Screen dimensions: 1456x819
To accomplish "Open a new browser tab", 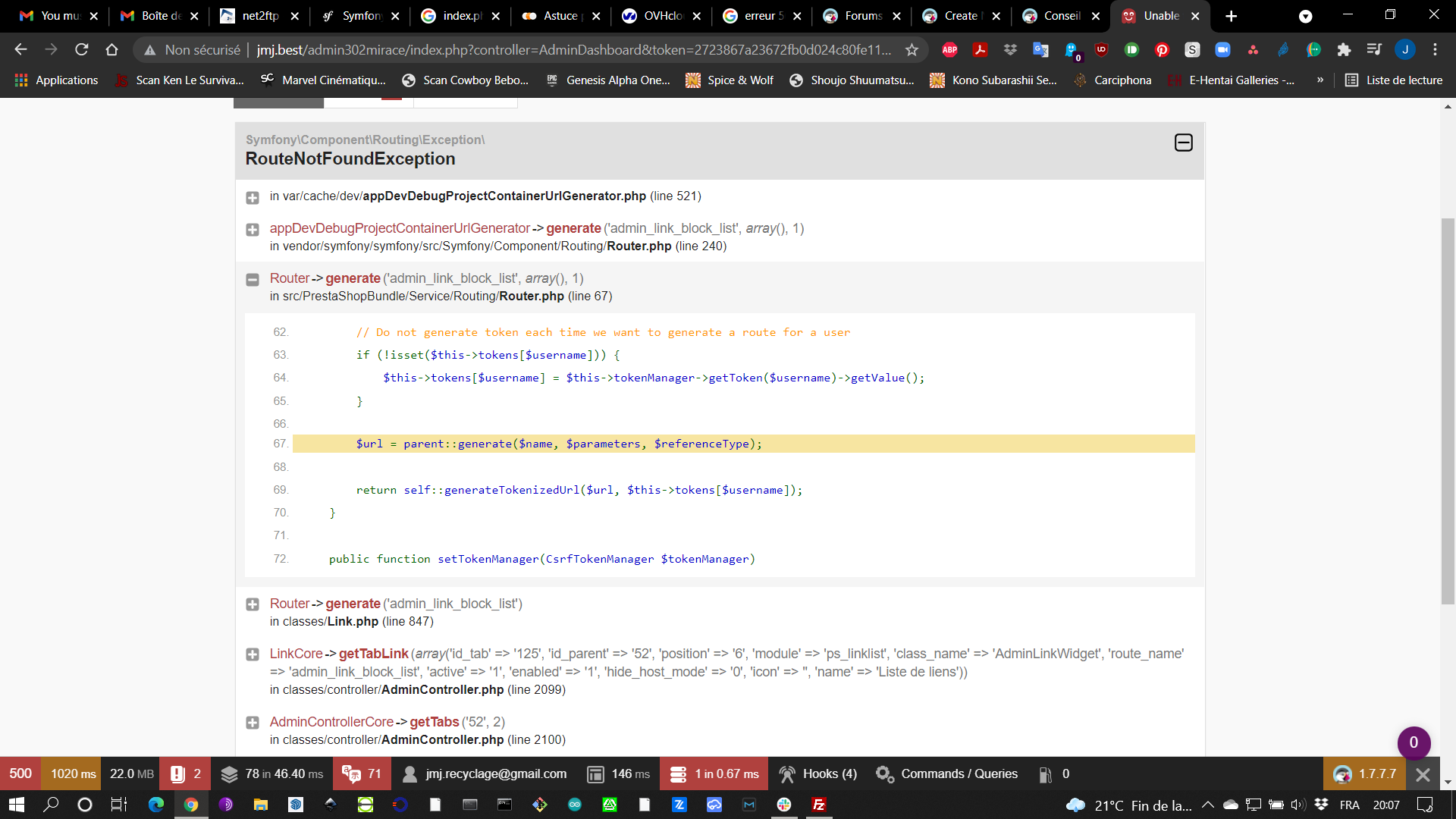I will [1231, 16].
